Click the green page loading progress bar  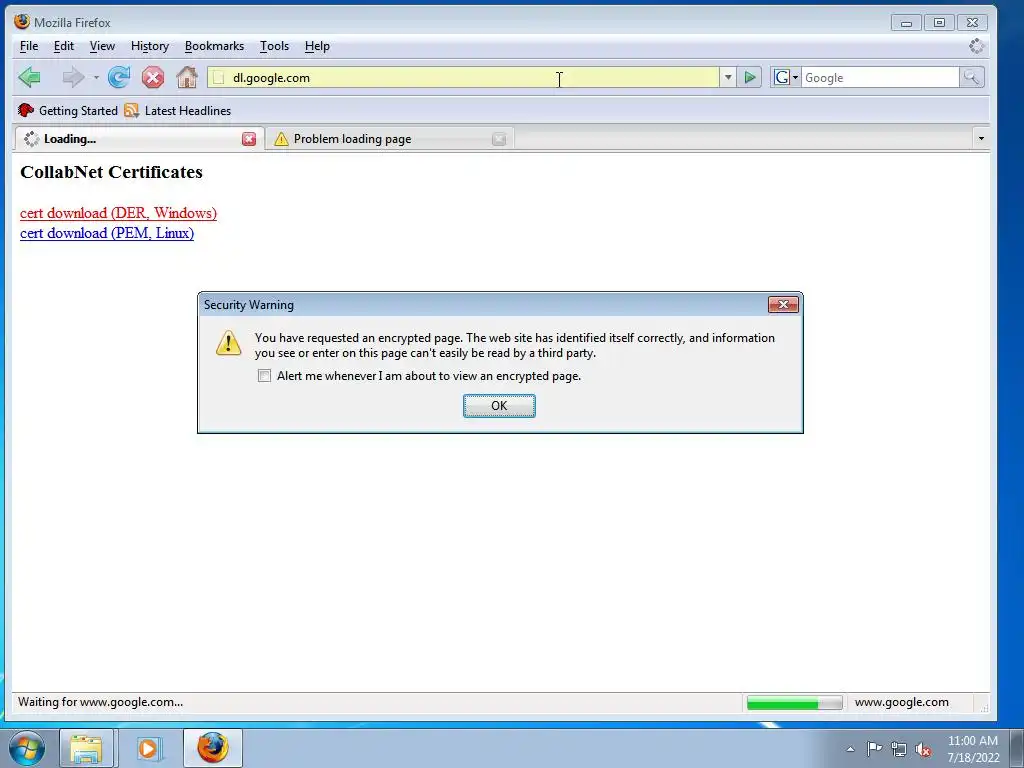[794, 703]
